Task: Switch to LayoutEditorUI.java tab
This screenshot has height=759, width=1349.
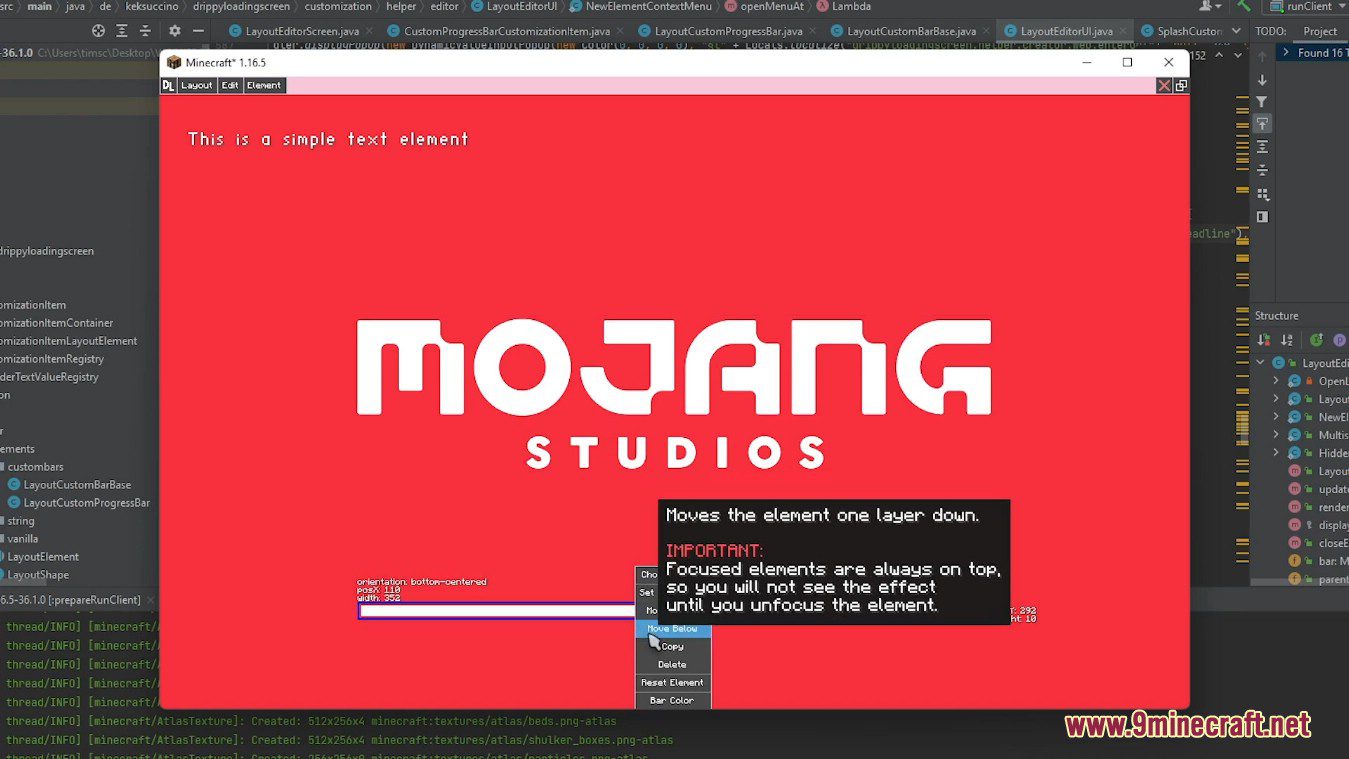Action: click(x=1066, y=31)
